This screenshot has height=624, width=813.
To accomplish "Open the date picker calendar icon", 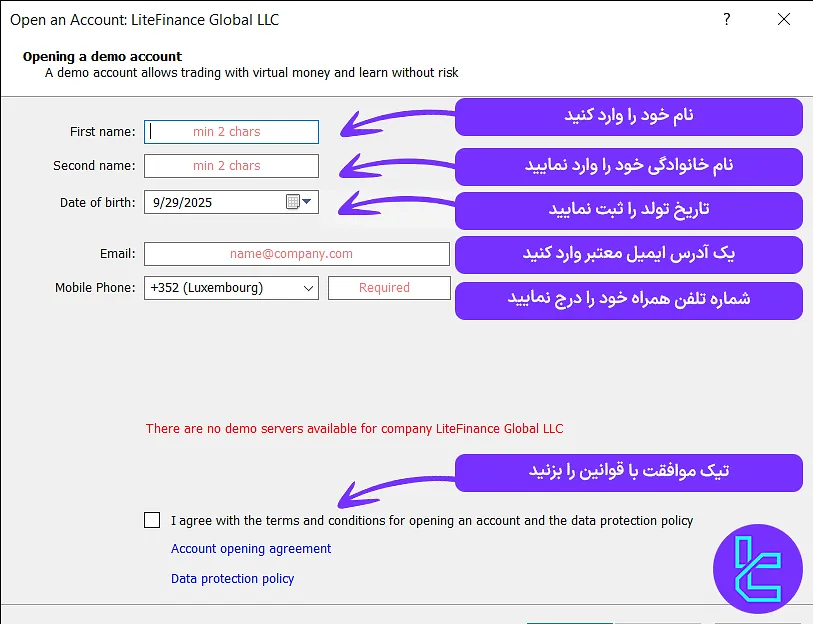I will pyautogui.click(x=295, y=202).
